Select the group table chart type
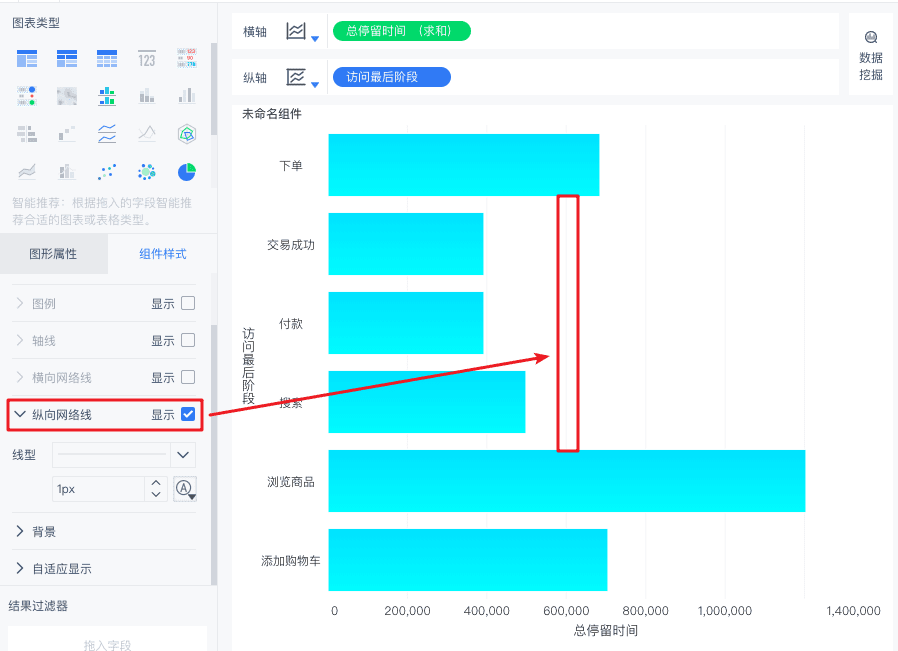Viewport: 898px width, 651px height. coord(27,58)
